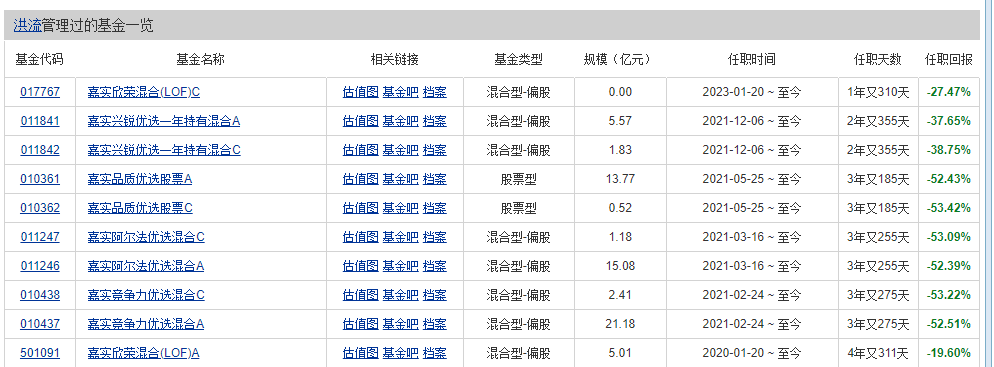Open 档案 for 嘉实品质优选股票C

(435, 208)
